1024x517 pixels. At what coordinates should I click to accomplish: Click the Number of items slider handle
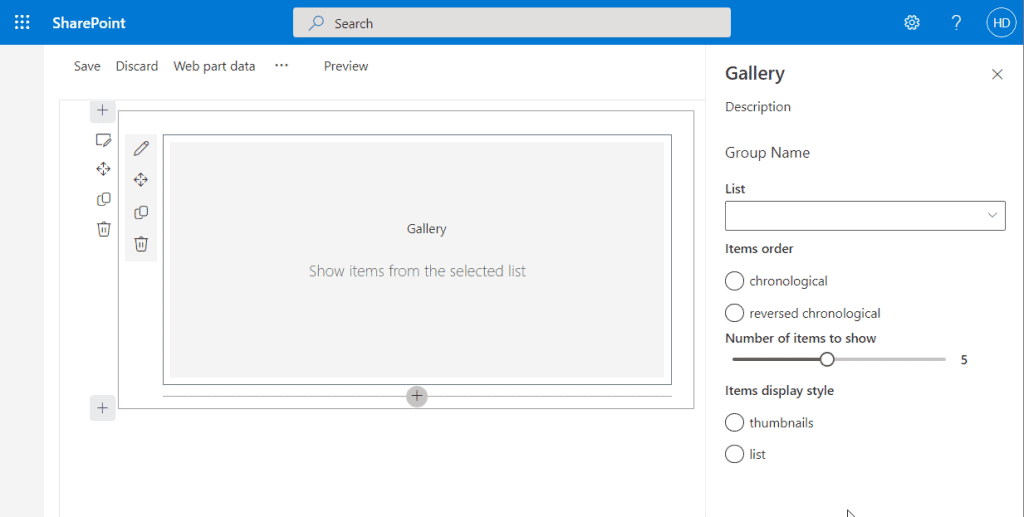point(827,359)
